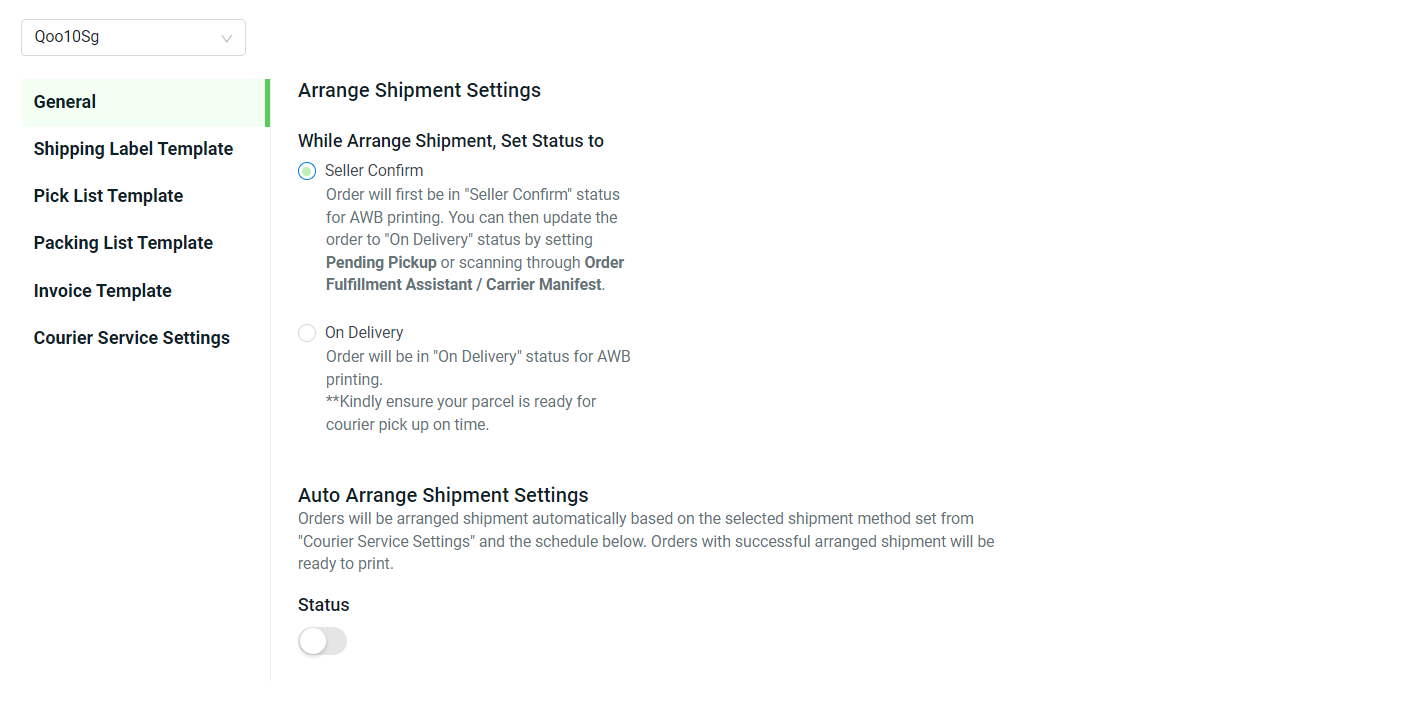Open the Qoo10Sg marketplace dropdown

(x=133, y=38)
